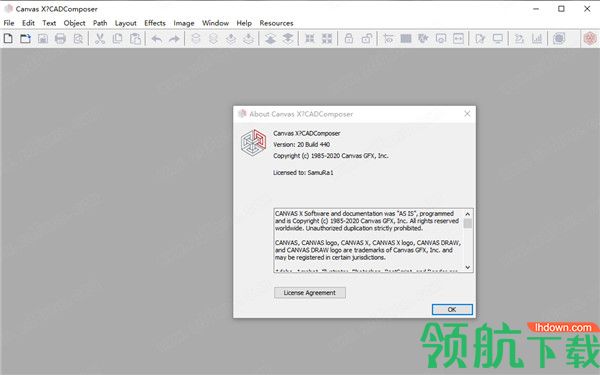Open the Path menu
This screenshot has height=375, width=600.
coord(100,23)
